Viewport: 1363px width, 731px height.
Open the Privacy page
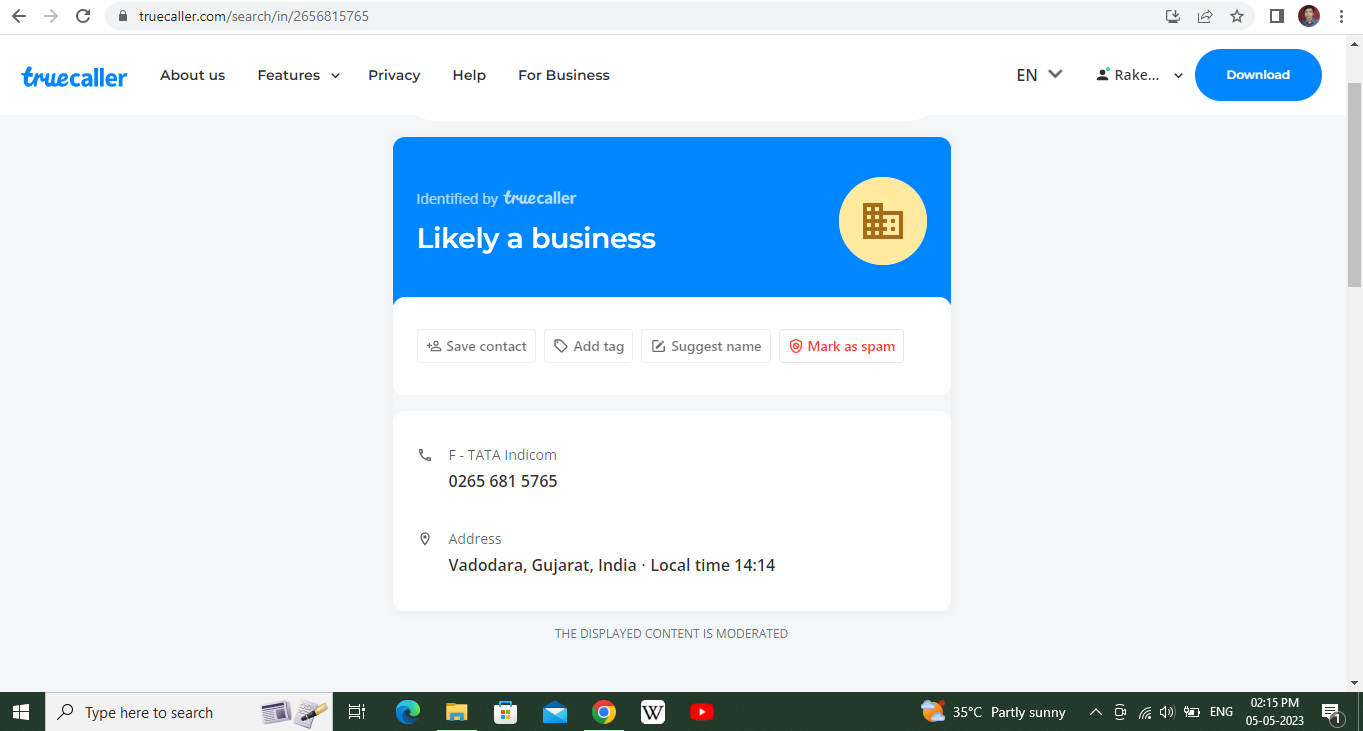394,75
